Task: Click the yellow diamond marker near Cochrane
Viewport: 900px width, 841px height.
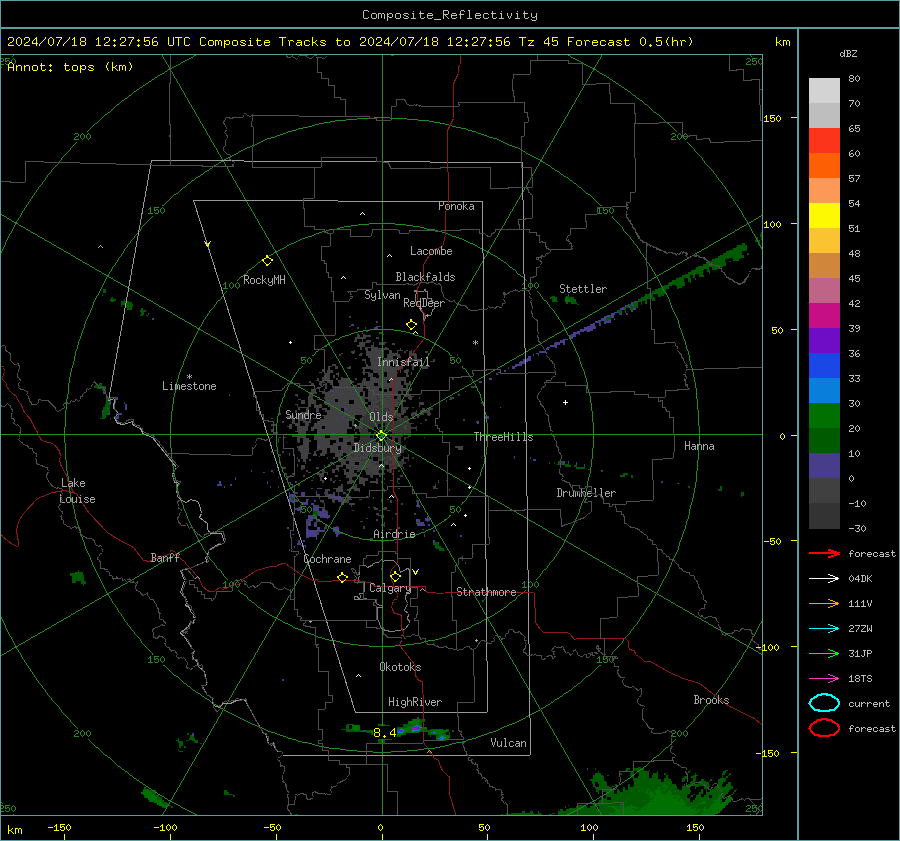Action: (342, 578)
